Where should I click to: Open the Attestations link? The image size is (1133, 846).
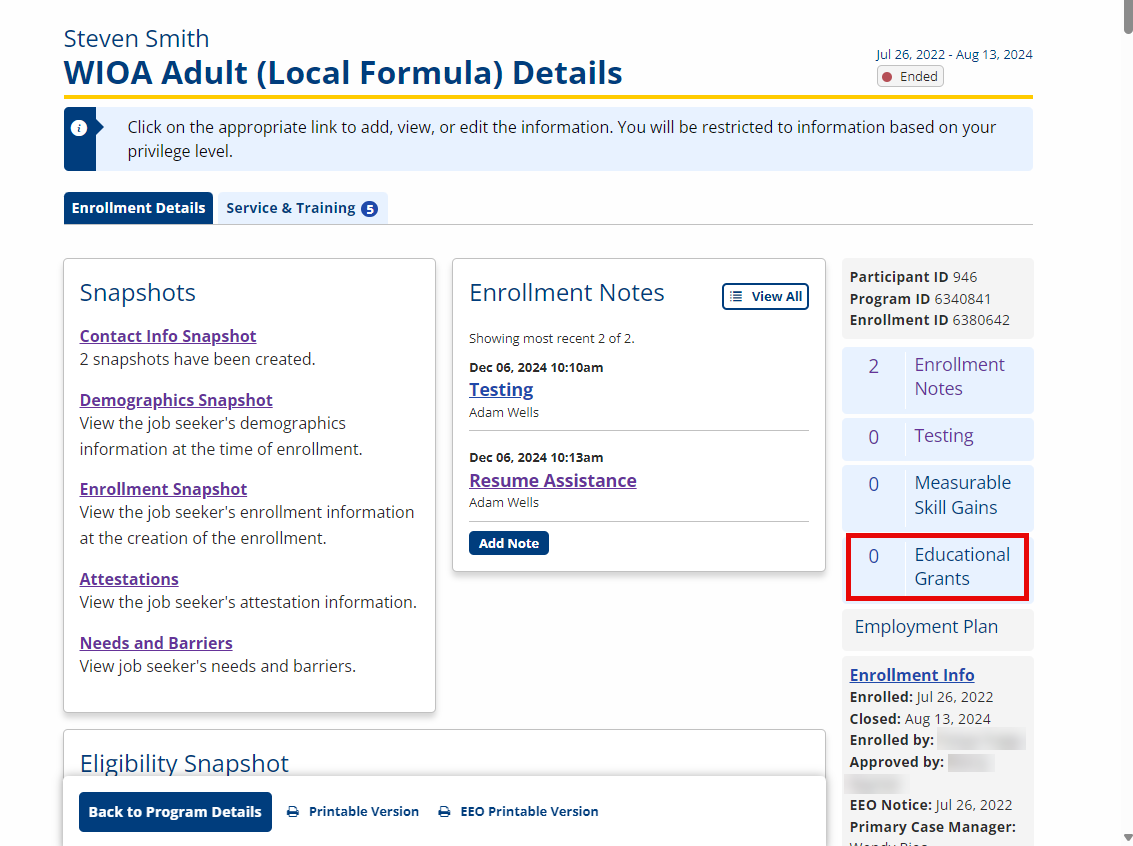[x=129, y=579]
